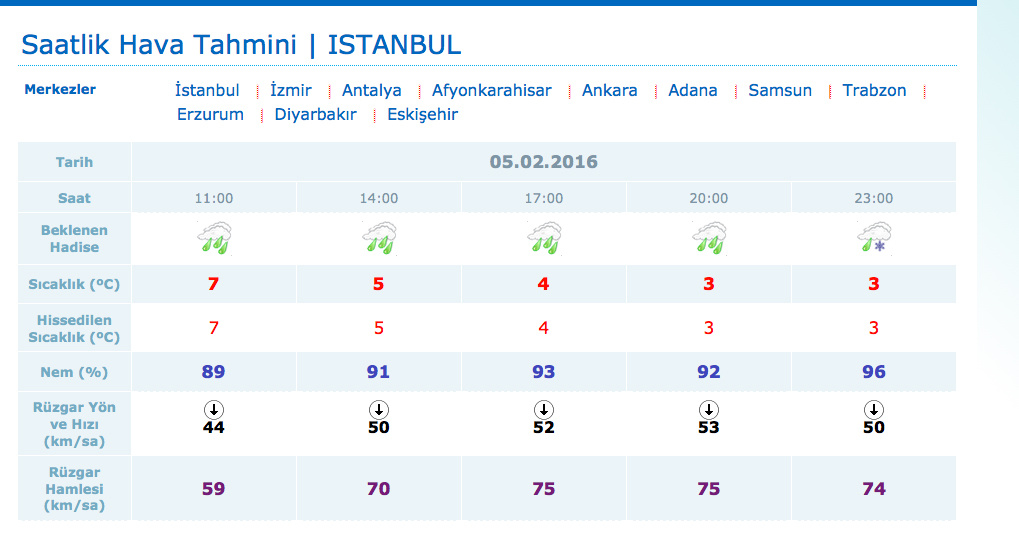Viewport: 1019px width, 549px height.
Task: Open the İzmir forecast link
Action: click(x=291, y=90)
